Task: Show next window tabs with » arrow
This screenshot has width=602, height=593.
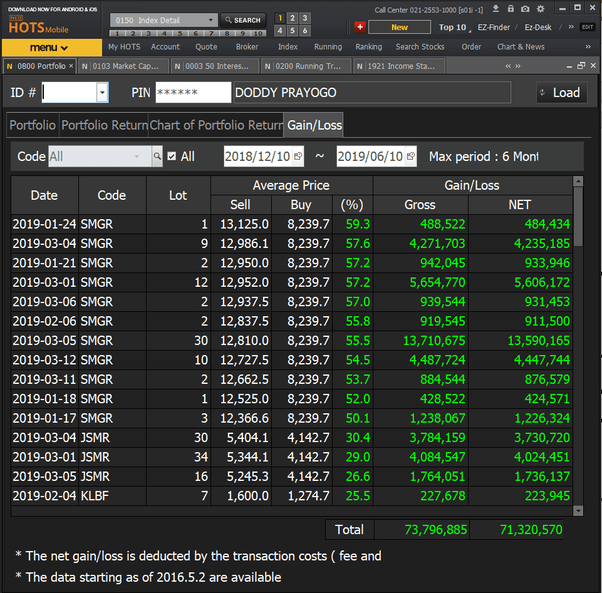Action: click(x=518, y=66)
